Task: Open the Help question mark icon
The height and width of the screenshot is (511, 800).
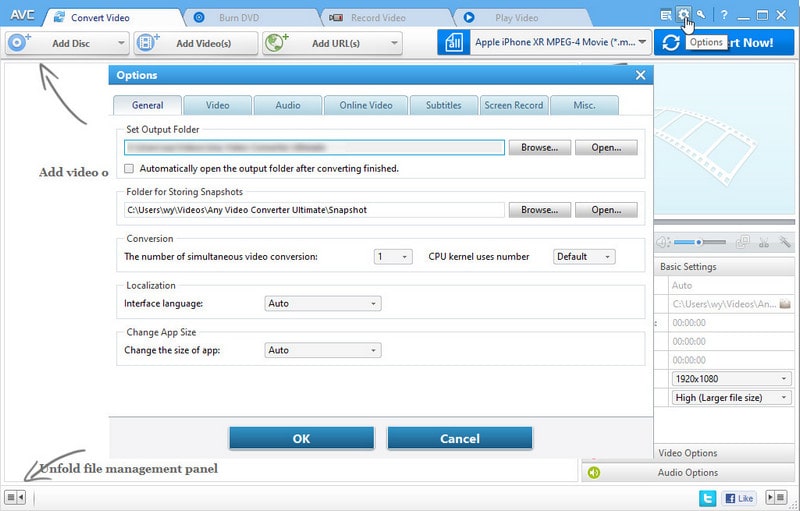Action: tap(724, 15)
